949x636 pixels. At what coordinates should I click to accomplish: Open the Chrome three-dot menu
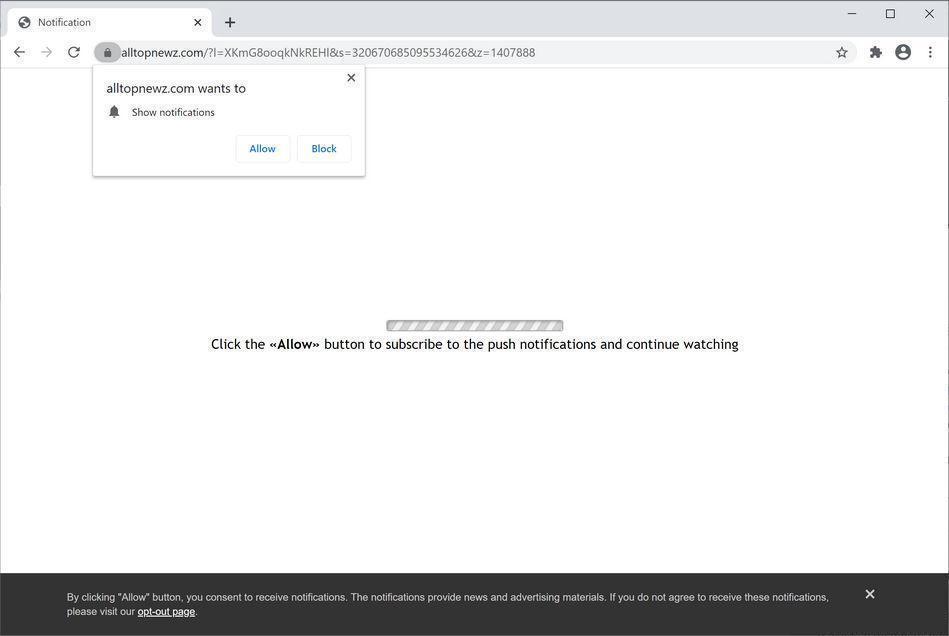(930, 53)
